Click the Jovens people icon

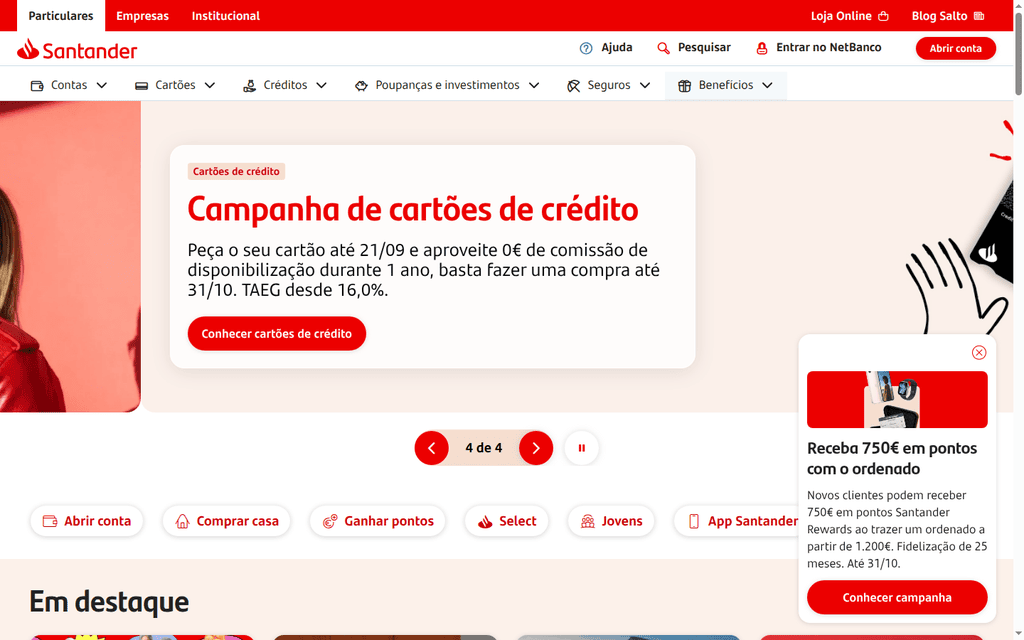click(588, 521)
